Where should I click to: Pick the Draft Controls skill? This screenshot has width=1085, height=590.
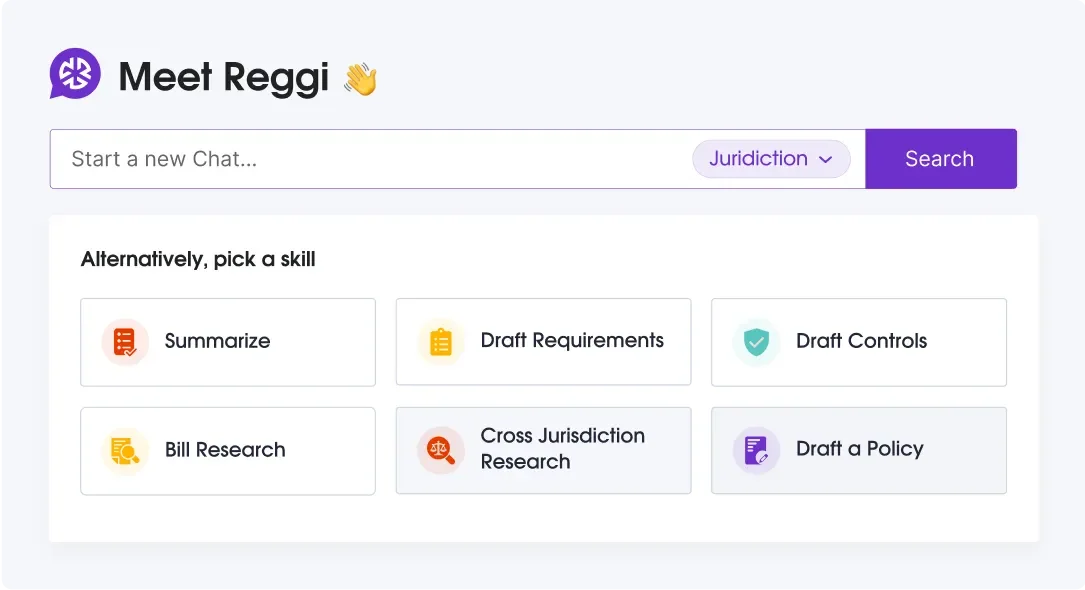click(x=861, y=341)
